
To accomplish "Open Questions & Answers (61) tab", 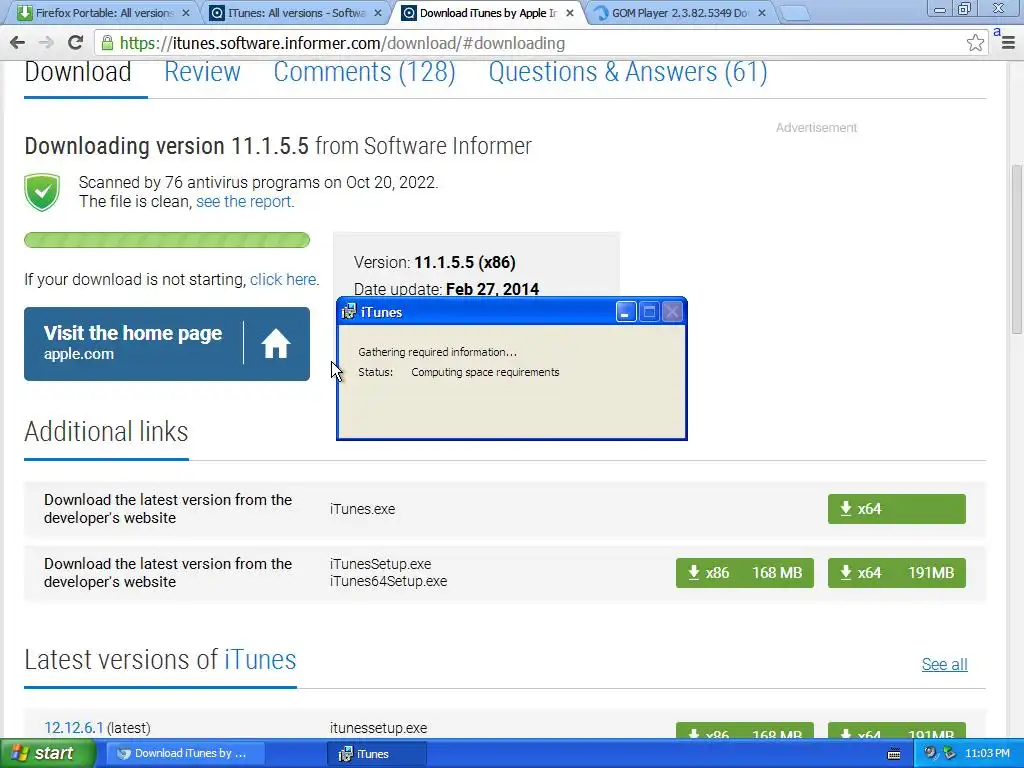I will [628, 72].
